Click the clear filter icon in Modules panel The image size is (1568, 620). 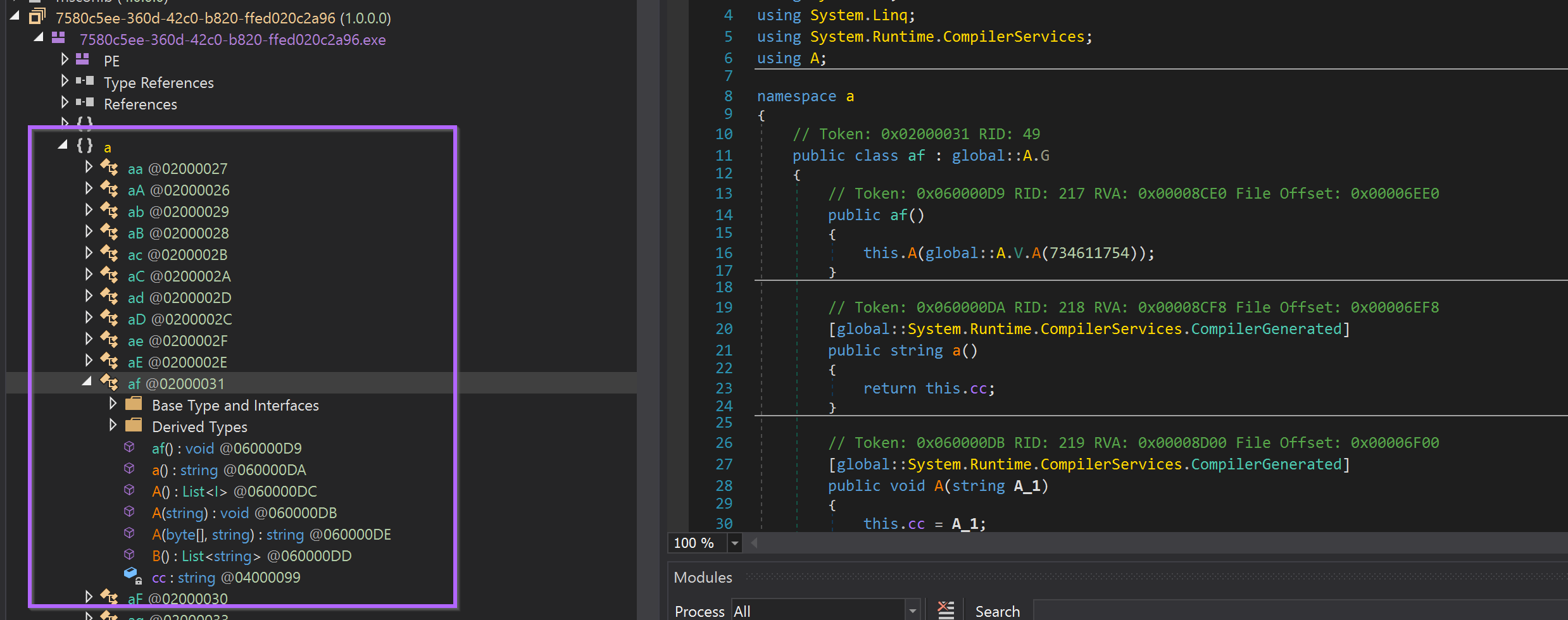(945, 610)
